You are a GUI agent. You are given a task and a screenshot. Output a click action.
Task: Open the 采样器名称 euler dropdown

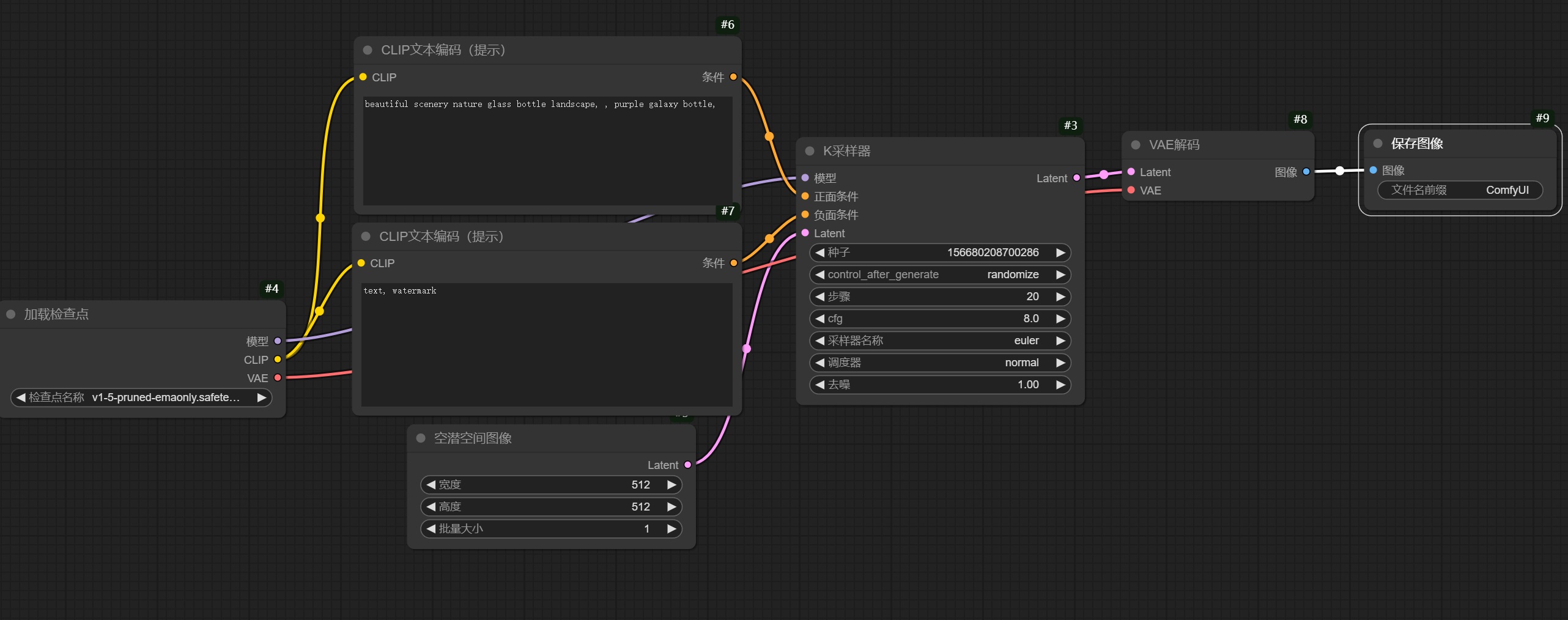pyautogui.click(x=939, y=341)
